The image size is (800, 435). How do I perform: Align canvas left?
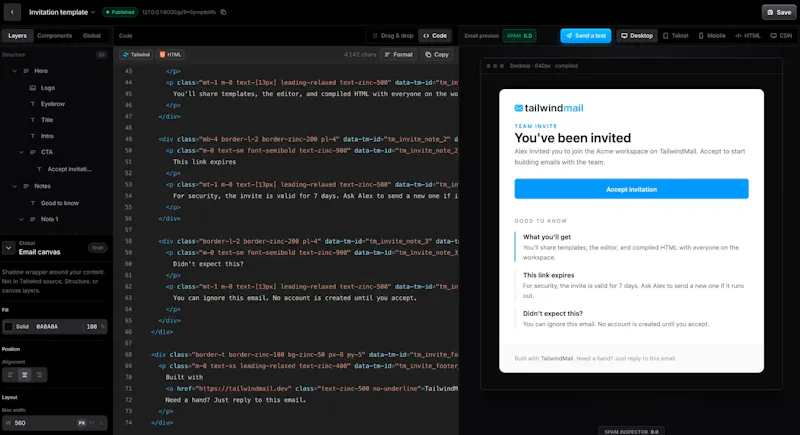(x=10, y=375)
